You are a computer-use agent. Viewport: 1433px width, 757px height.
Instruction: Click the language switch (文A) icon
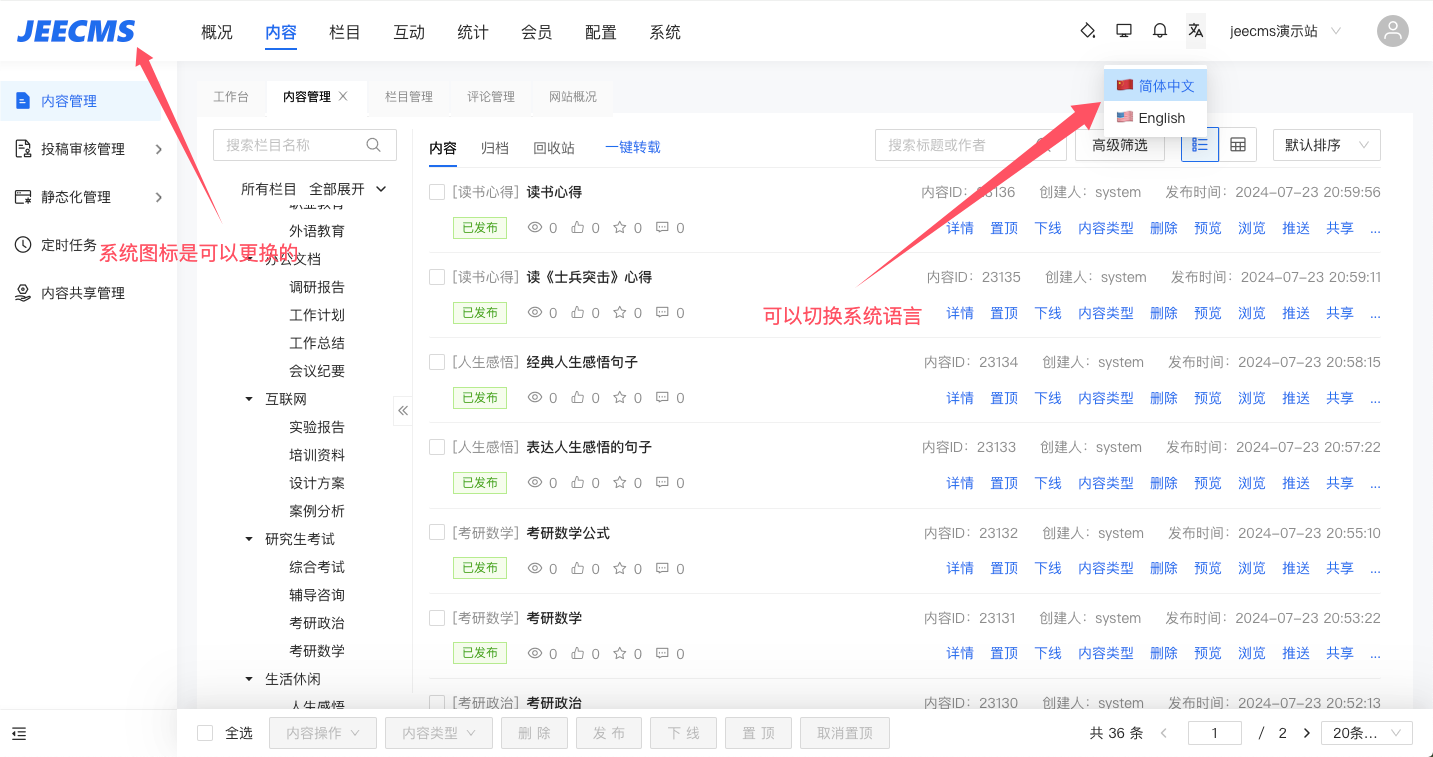(1196, 30)
